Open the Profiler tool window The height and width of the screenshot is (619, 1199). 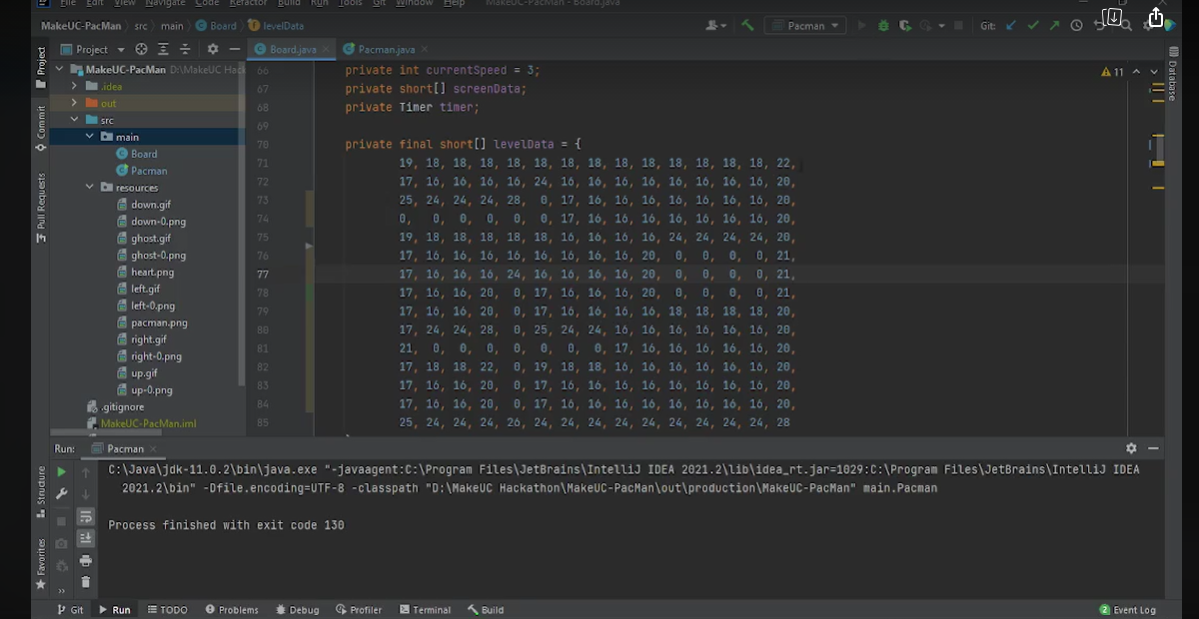coord(359,610)
